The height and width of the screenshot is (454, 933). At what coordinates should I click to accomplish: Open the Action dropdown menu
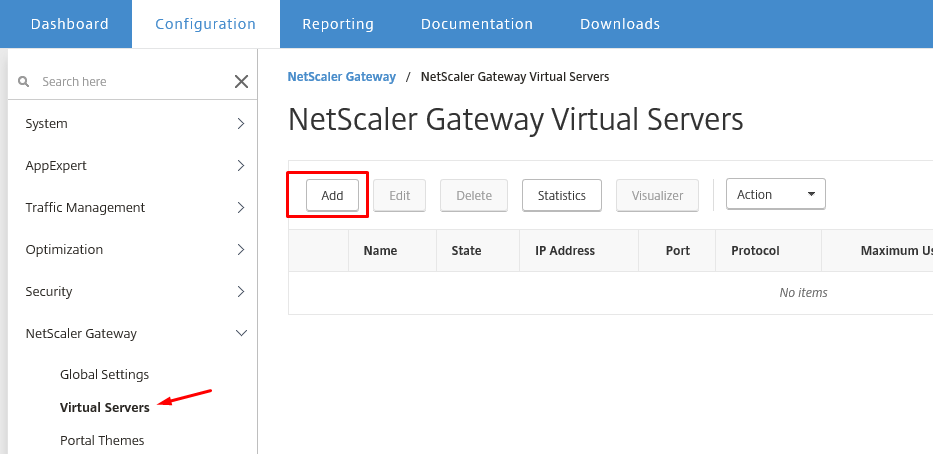776,194
